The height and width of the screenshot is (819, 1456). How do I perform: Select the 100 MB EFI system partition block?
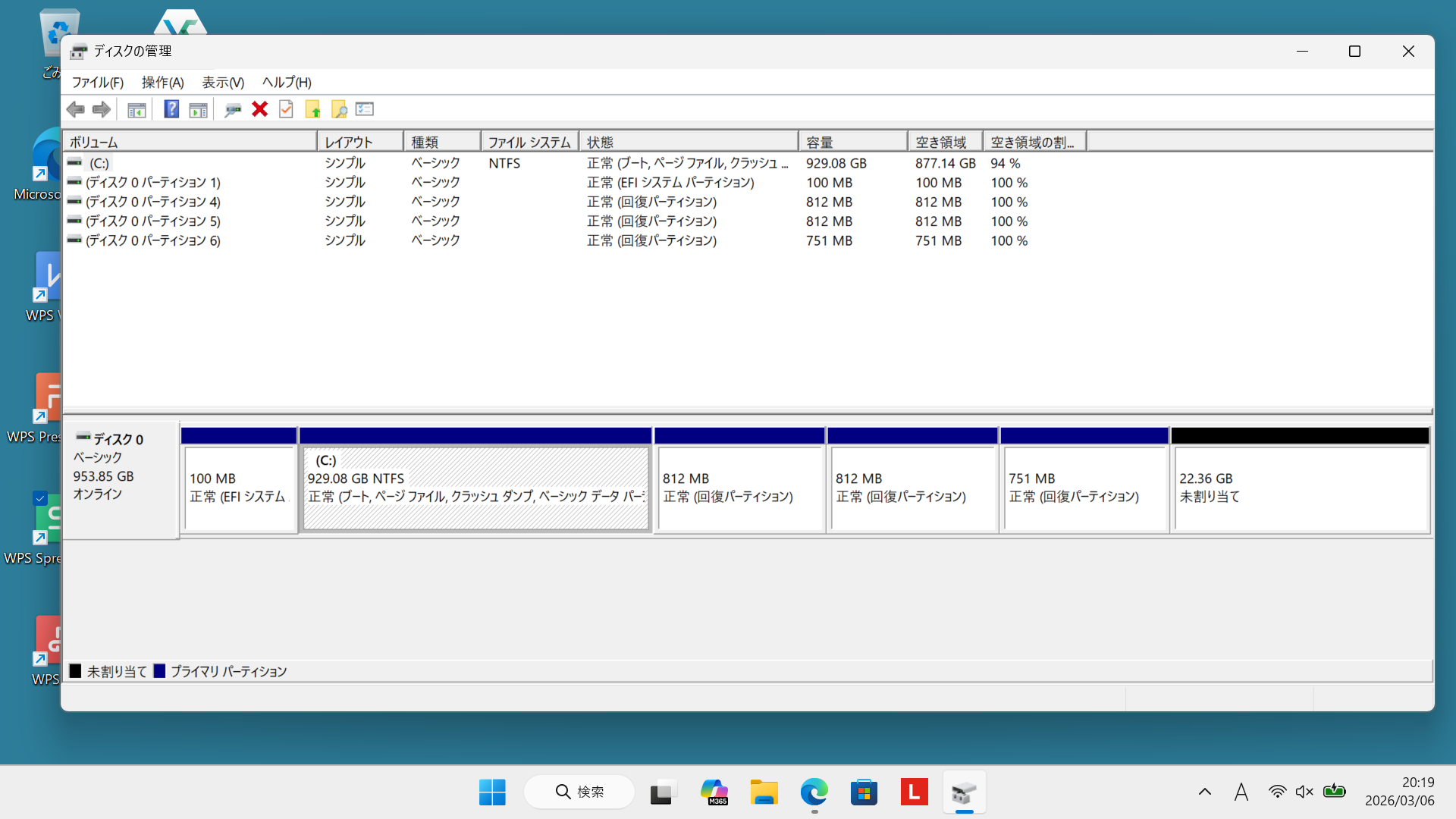tap(239, 487)
